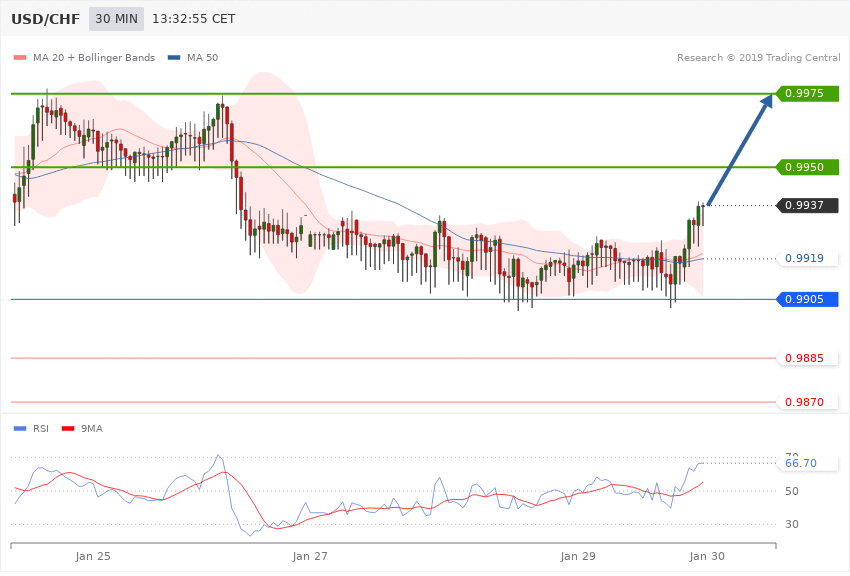Click the RSI 50 level axis label
Screen dimensions: 850x576
791,491
